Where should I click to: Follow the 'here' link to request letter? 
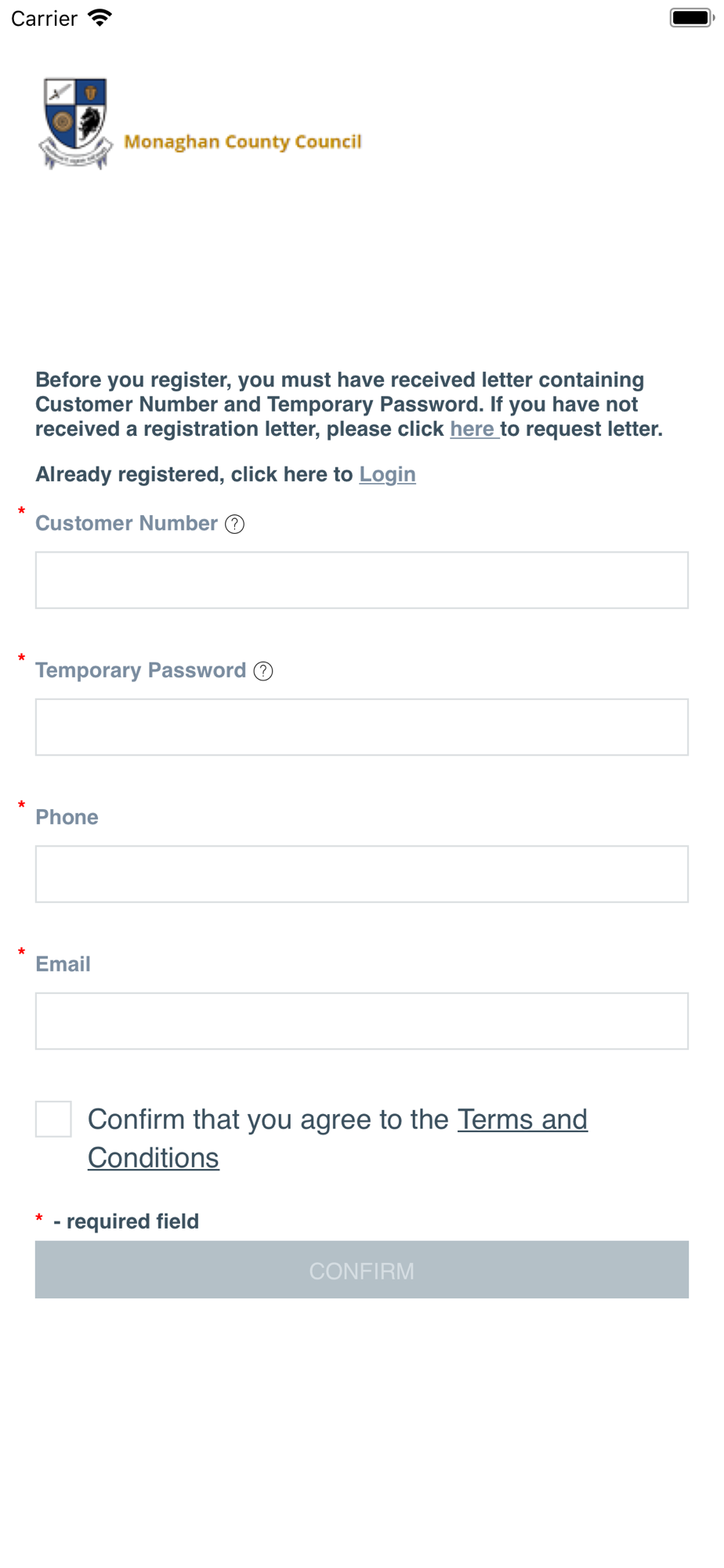(473, 429)
